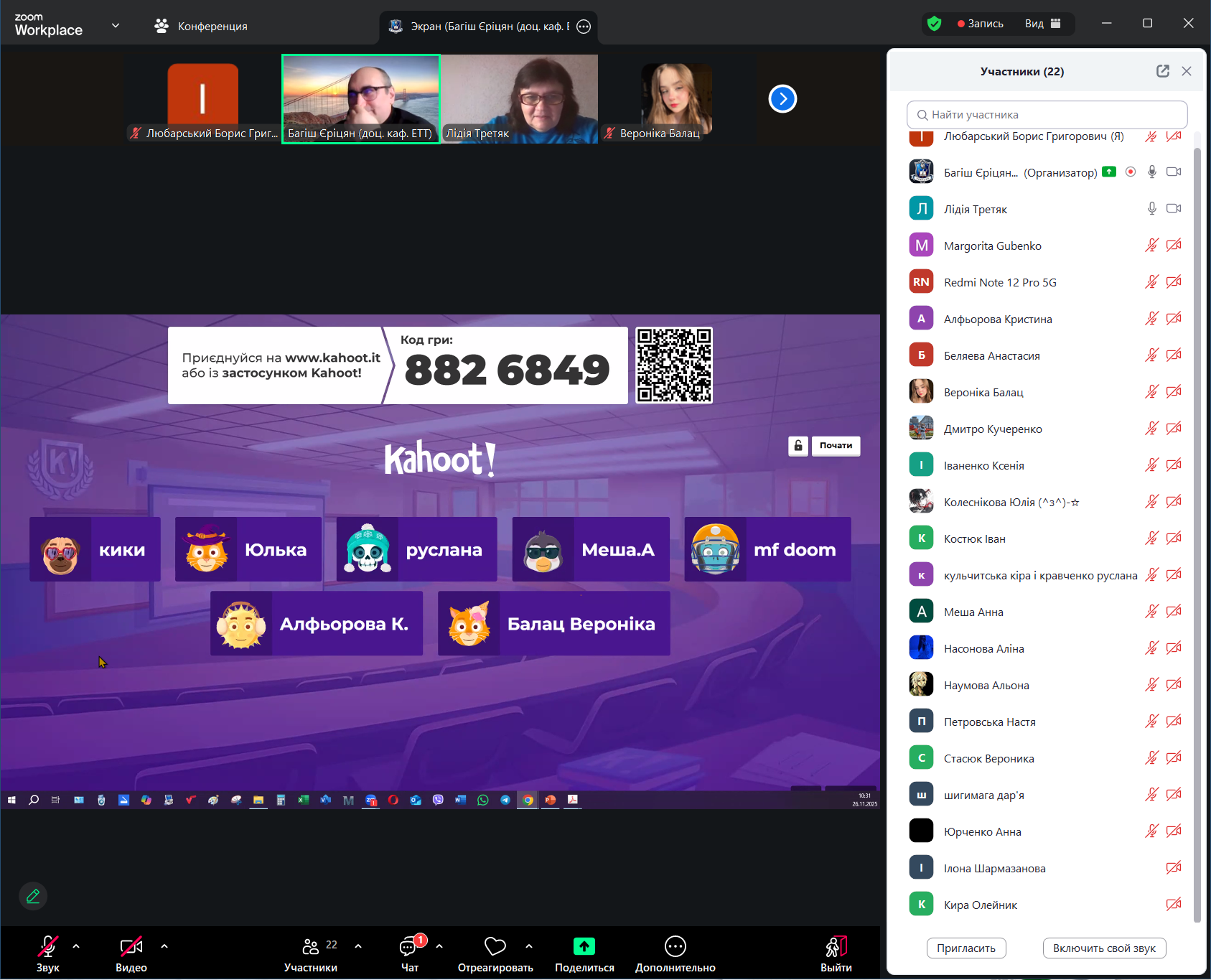Open the Участники participants panel button
Screen dimensions: 1211x980
pos(311,954)
